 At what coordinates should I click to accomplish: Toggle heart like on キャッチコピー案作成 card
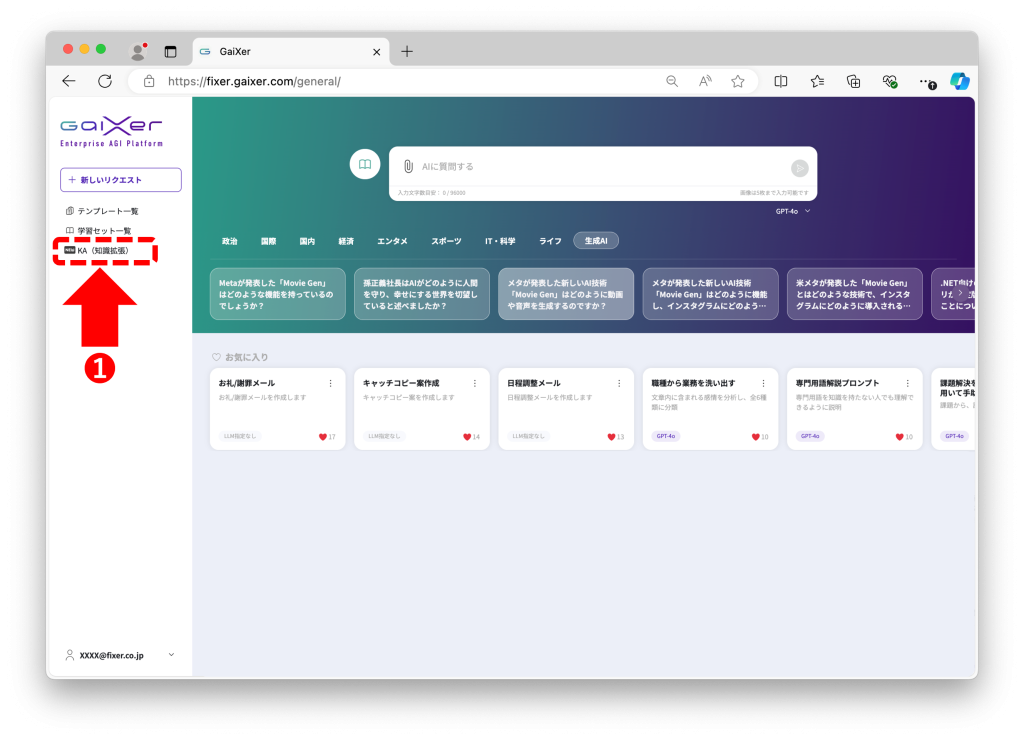tap(463, 437)
